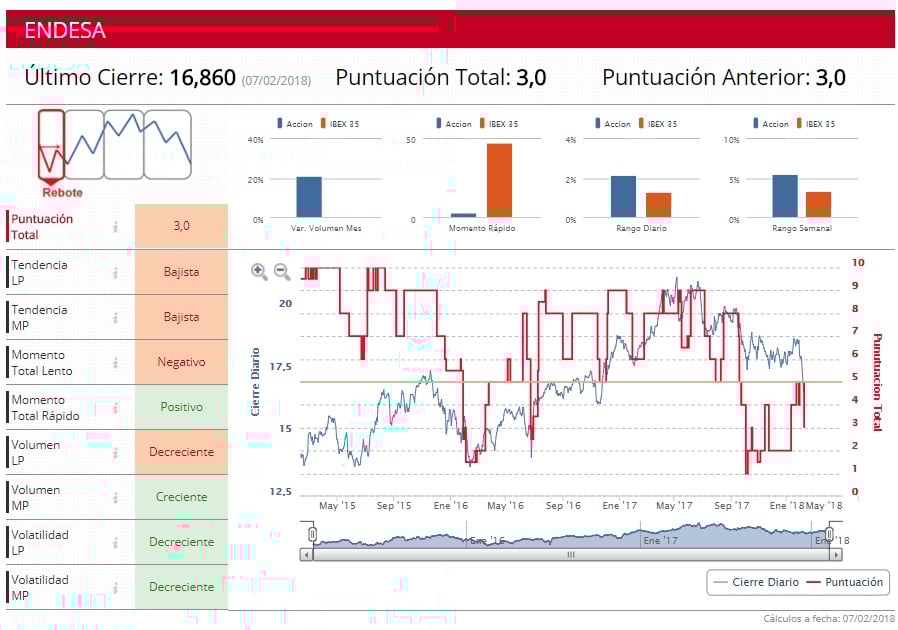Screen dimensions: 898x630
Task: Click Bajista value for Tendencia MP
Action: [x=182, y=317]
